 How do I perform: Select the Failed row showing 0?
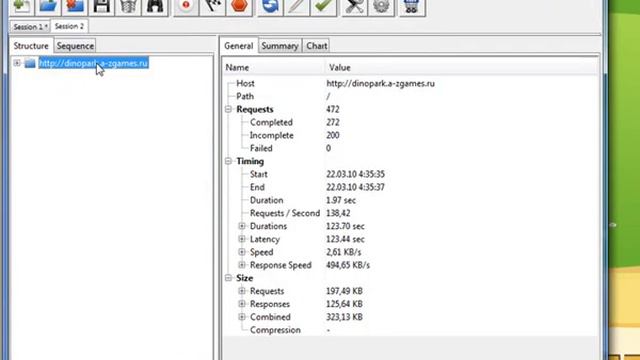410,148
